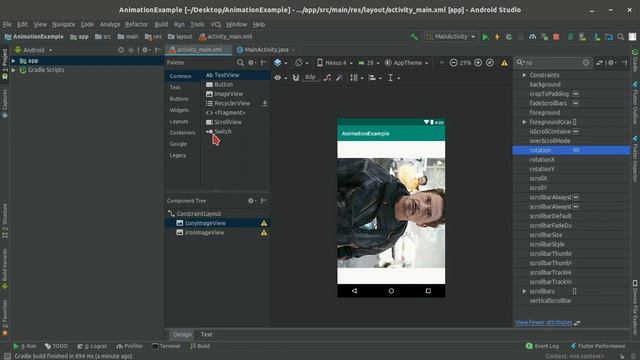Click the Clear All Constraints icon
The width and height of the screenshot is (640, 360).
click(x=327, y=78)
